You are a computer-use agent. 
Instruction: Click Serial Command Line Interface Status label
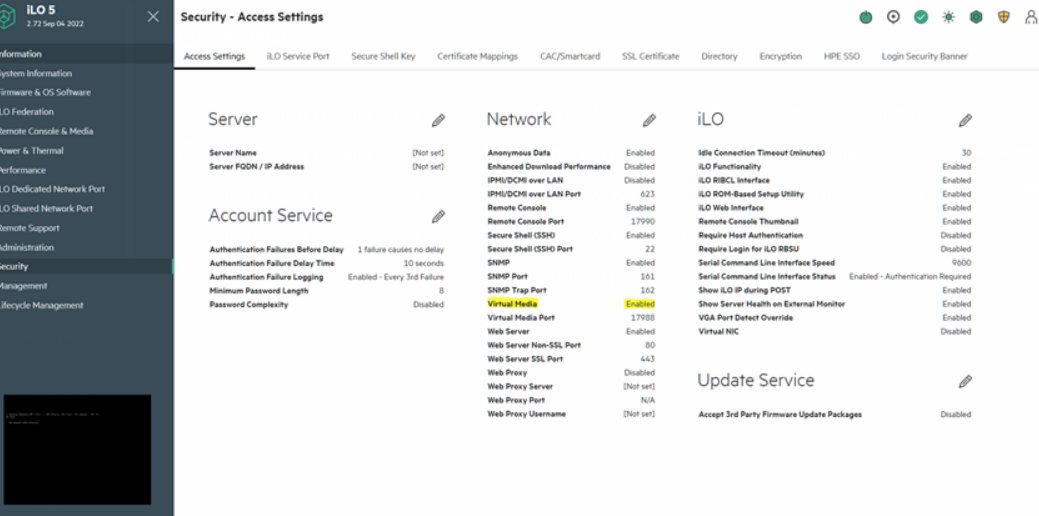coord(767,277)
